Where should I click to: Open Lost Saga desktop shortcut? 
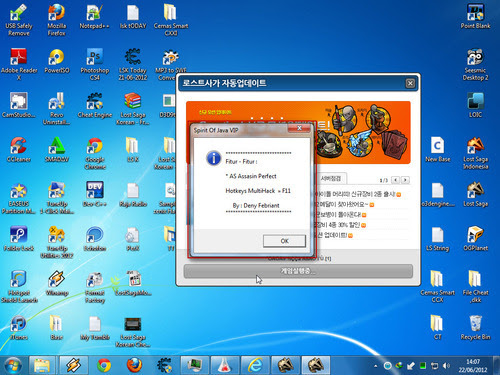475,194
